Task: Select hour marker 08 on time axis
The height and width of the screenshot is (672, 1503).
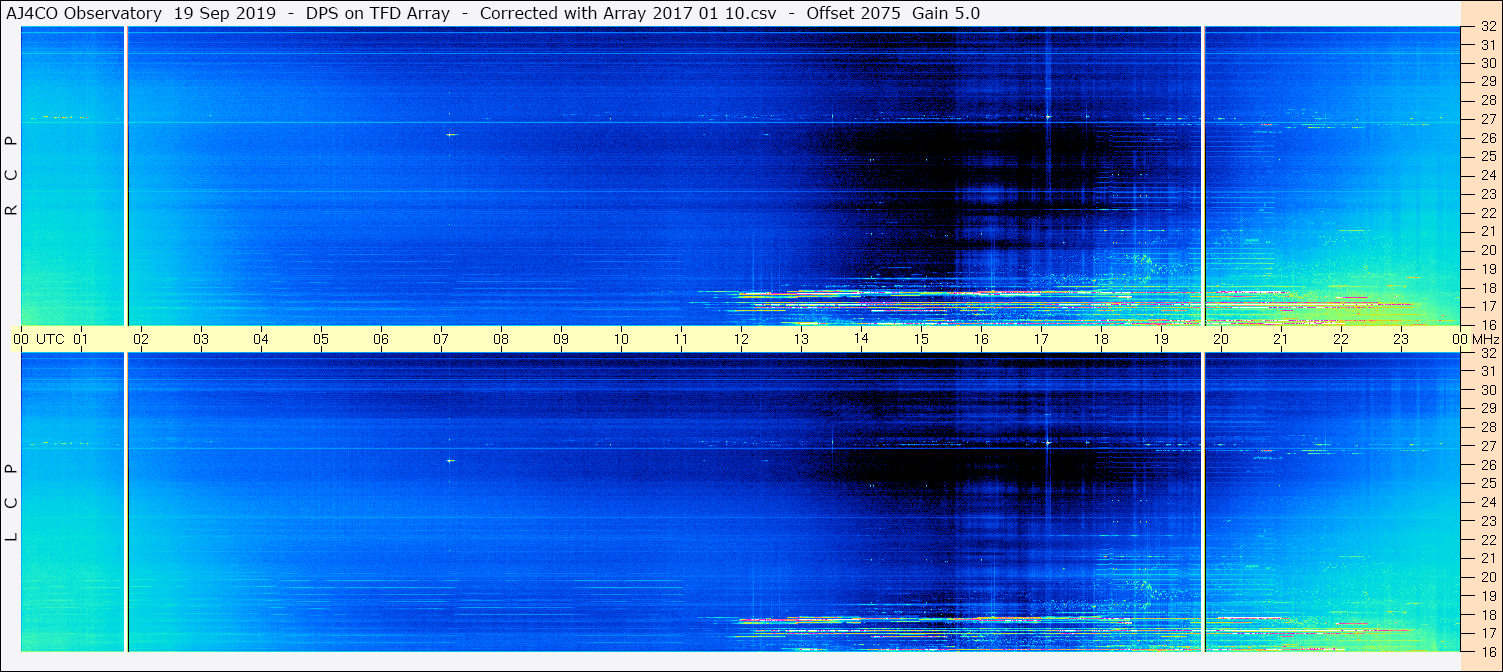Action: [x=501, y=340]
